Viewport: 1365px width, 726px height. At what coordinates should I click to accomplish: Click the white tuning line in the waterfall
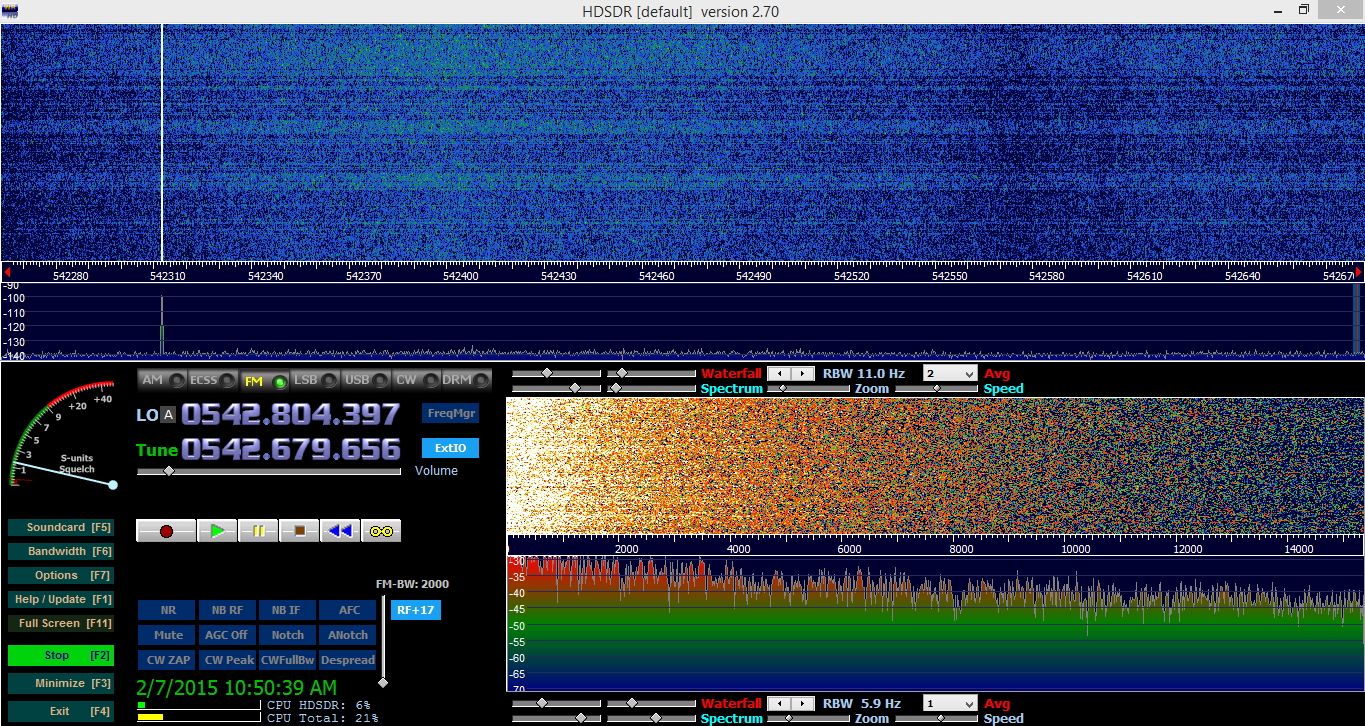tap(161, 142)
